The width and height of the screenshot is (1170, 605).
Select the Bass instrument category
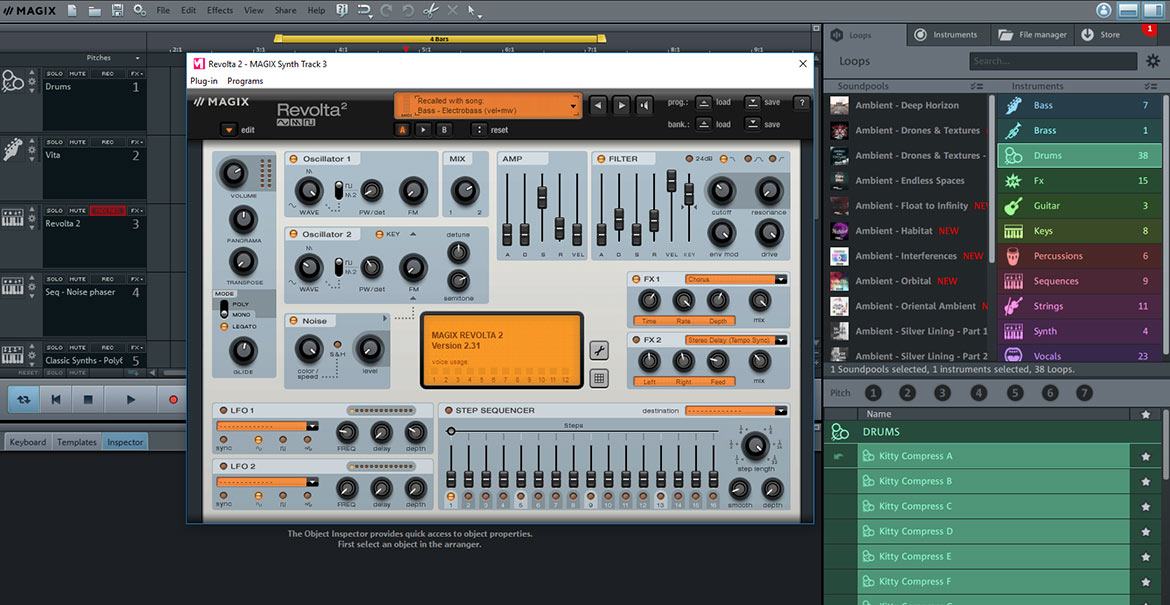[1080, 105]
